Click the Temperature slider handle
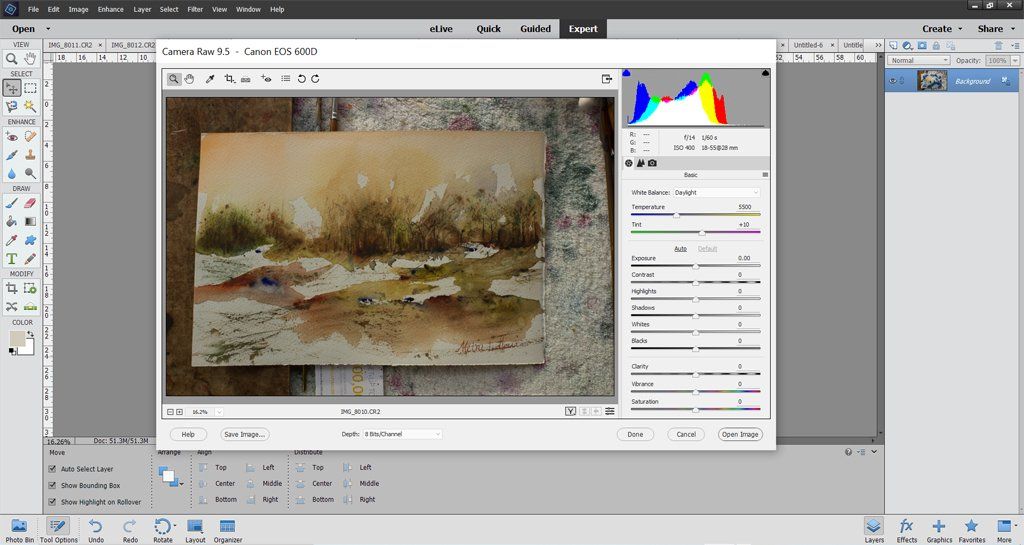 tap(677, 215)
